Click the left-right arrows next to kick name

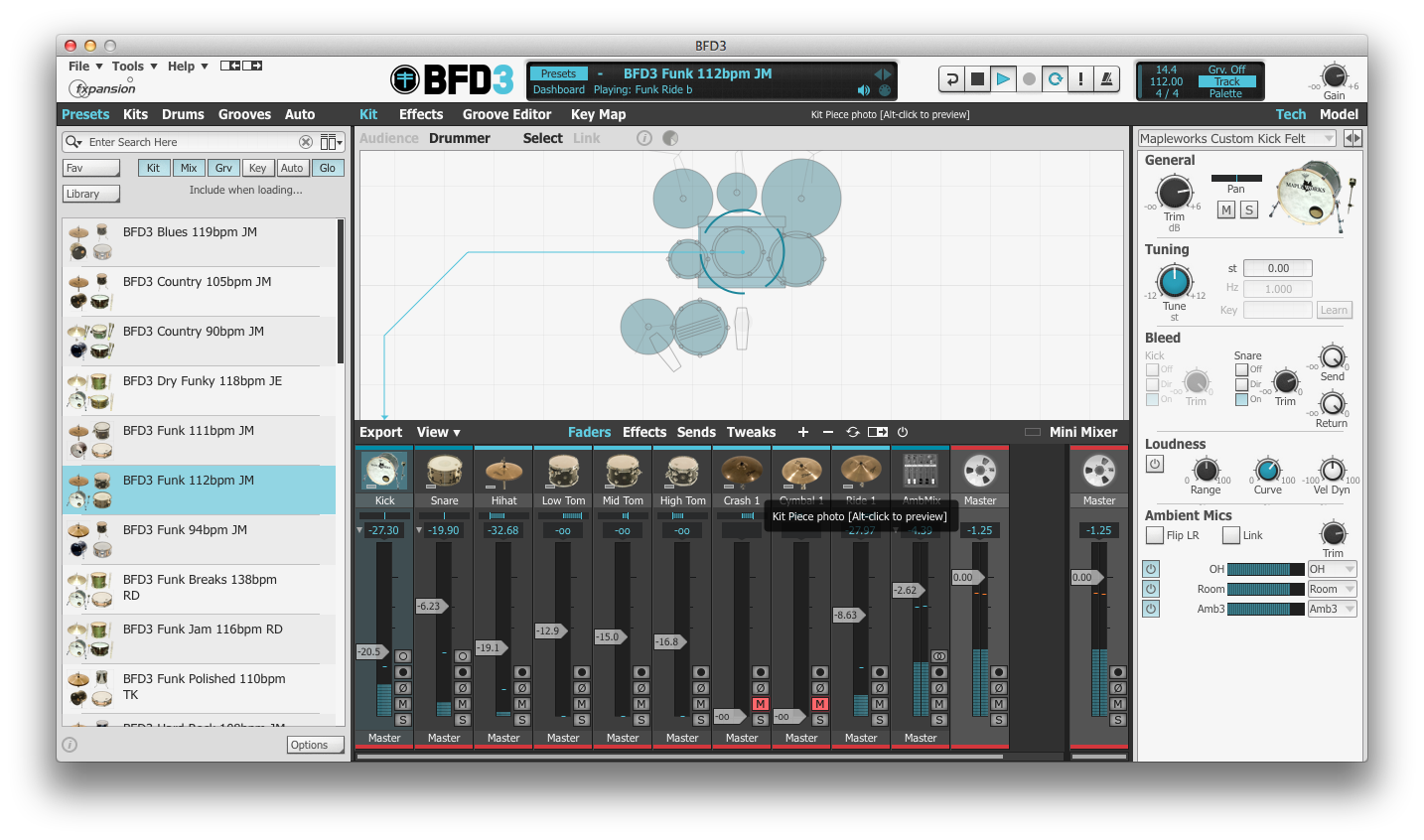click(1353, 138)
